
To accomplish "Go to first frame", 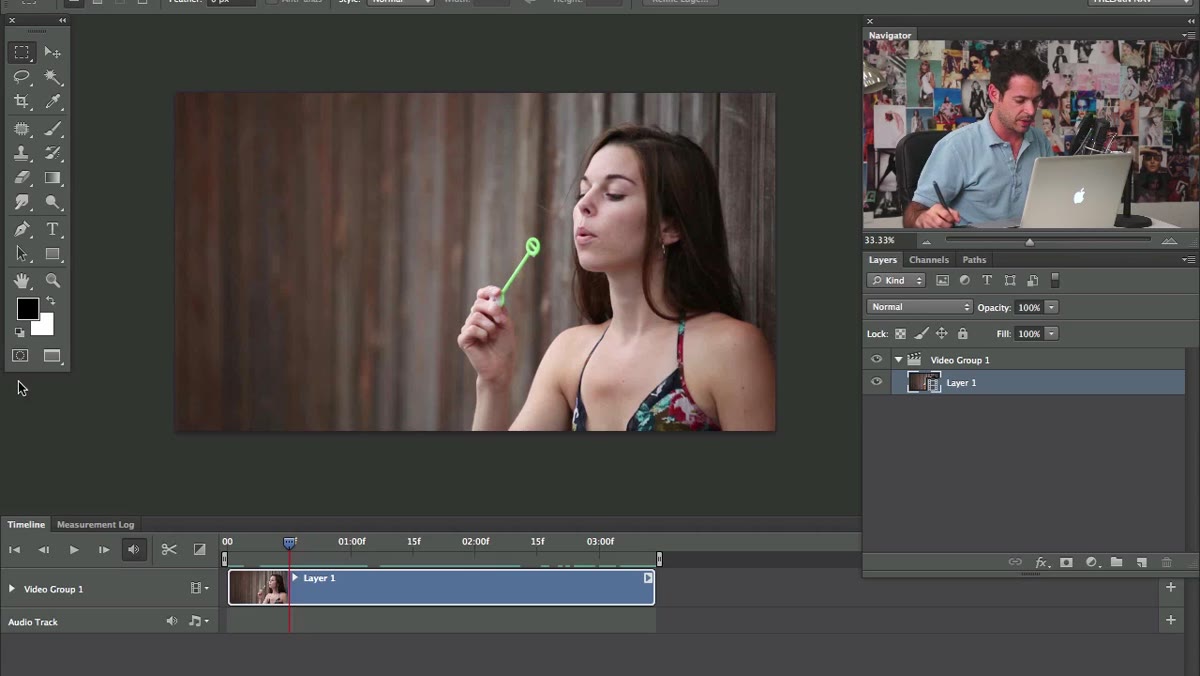I will pyautogui.click(x=14, y=550).
